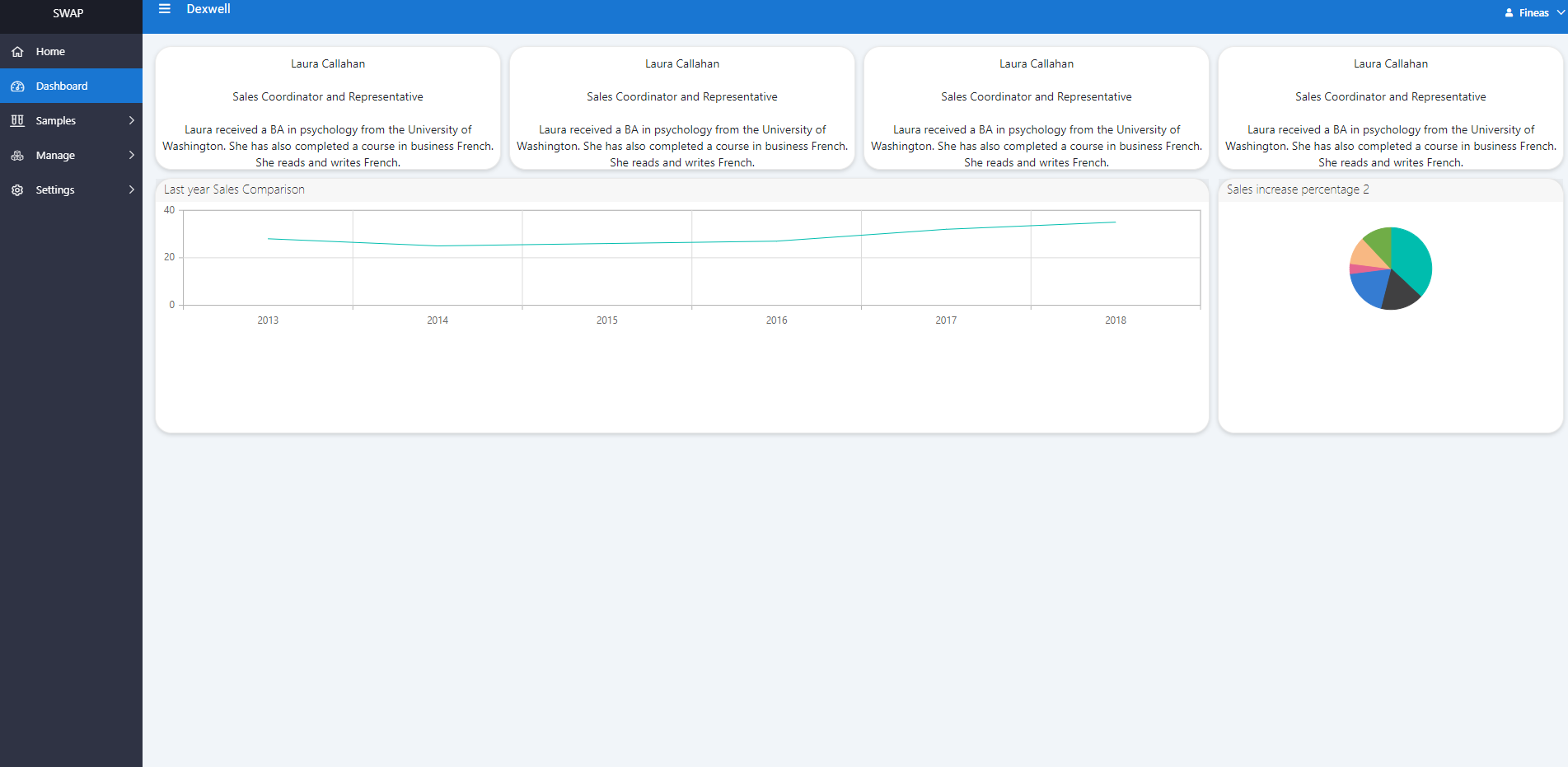Click the hamburger menu icon beside Dexwell
Image resolution: width=1568 pixels, height=767 pixels.
[165, 9]
